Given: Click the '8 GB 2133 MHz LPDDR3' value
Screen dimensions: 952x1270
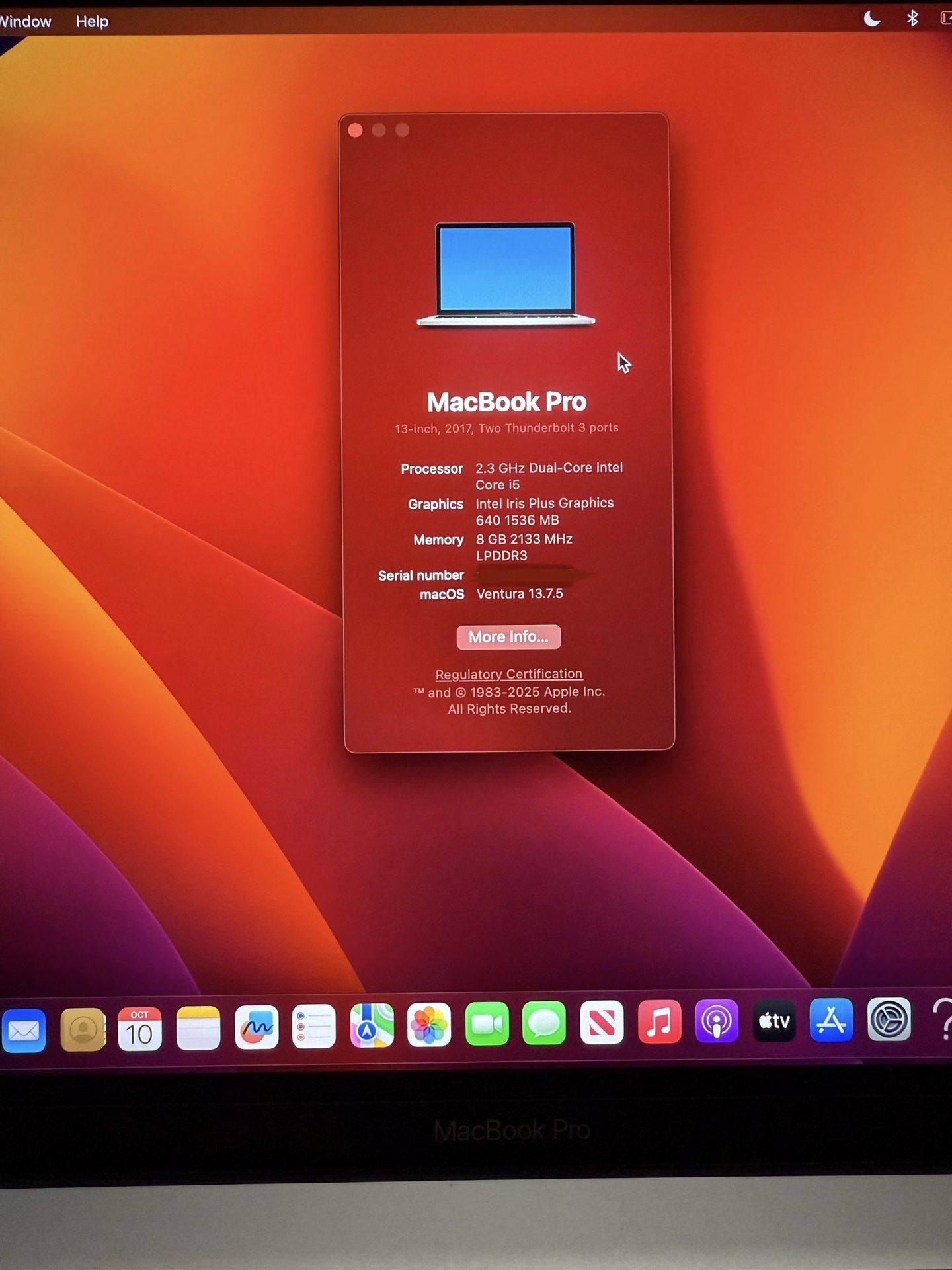Looking at the screenshot, I should [524, 548].
